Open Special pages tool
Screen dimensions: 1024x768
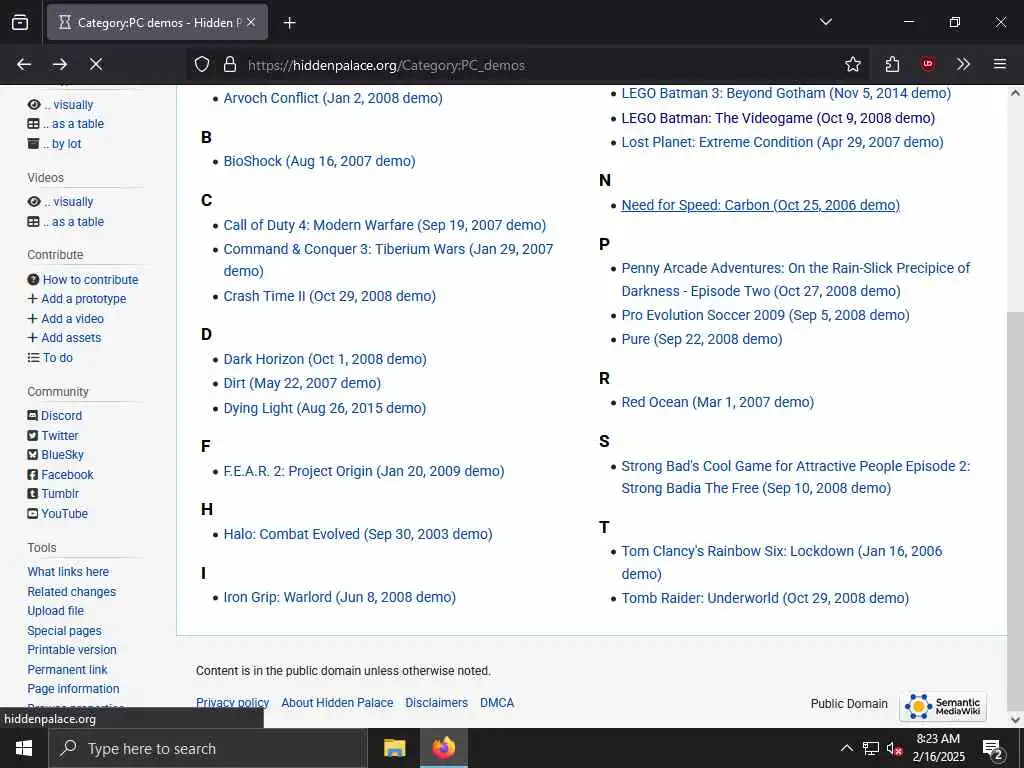pyautogui.click(x=64, y=631)
